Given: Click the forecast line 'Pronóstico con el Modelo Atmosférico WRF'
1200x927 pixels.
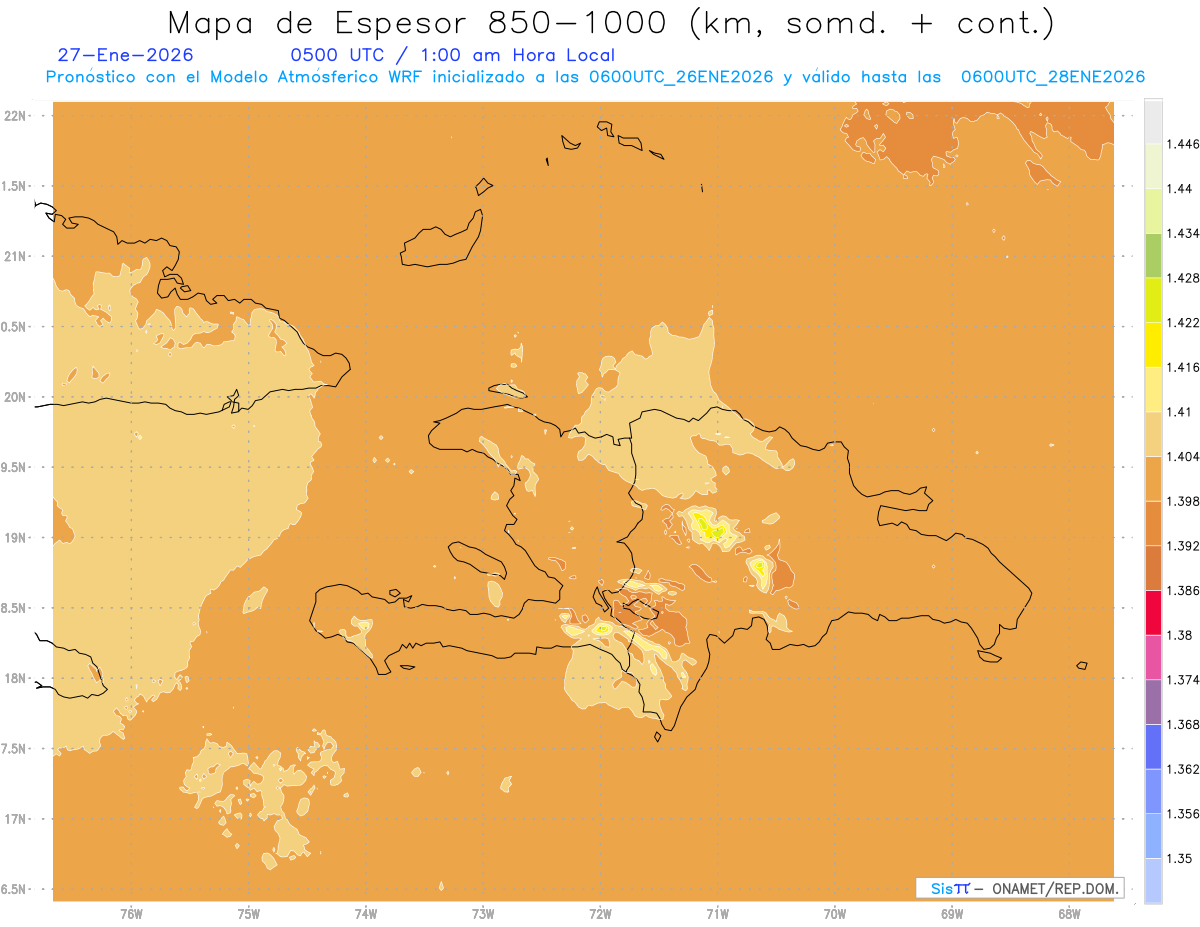Looking at the screenshot, I should pos(235,77).
